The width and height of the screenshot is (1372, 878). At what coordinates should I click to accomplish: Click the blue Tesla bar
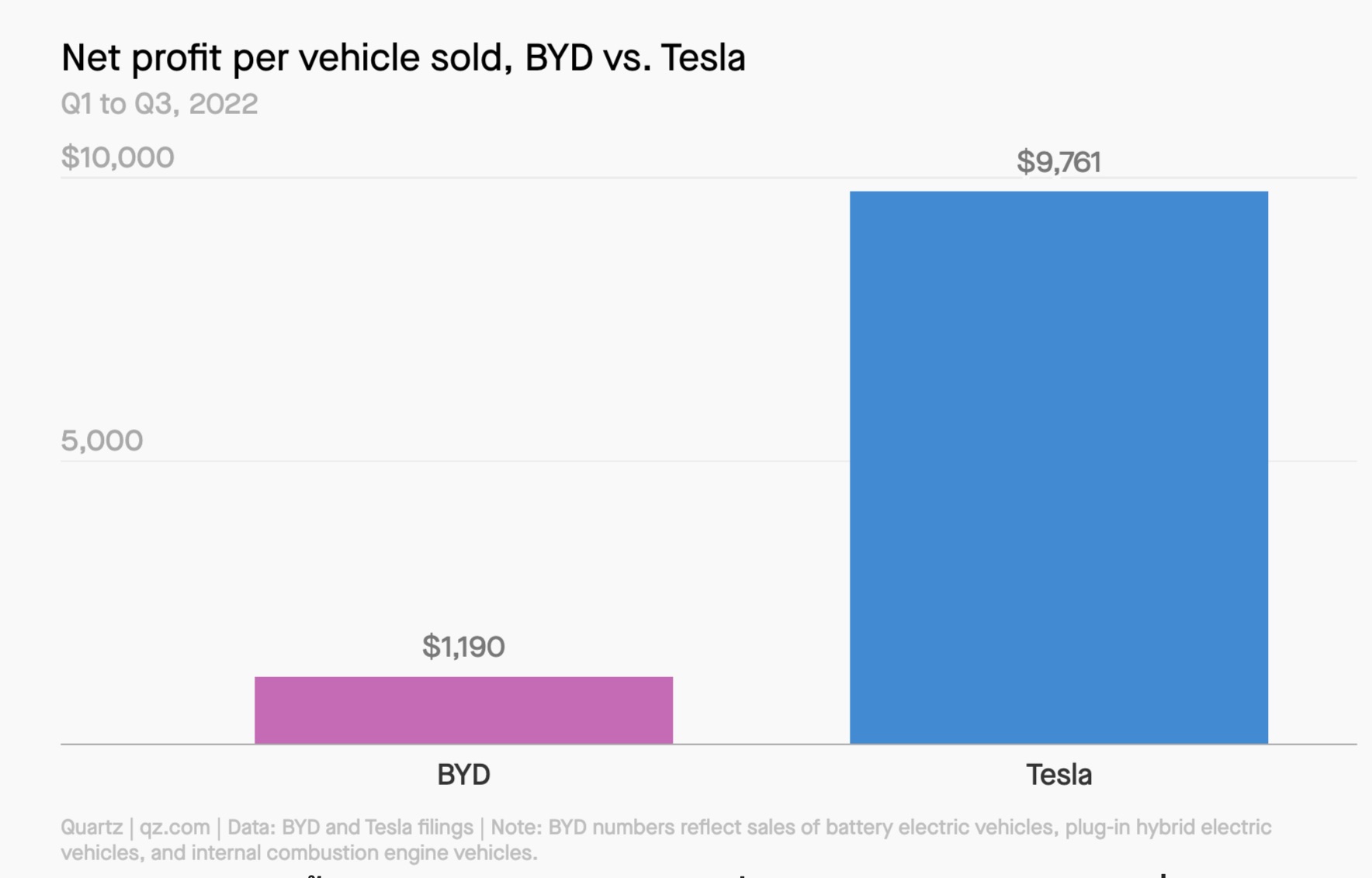[x=1058, y=467]
